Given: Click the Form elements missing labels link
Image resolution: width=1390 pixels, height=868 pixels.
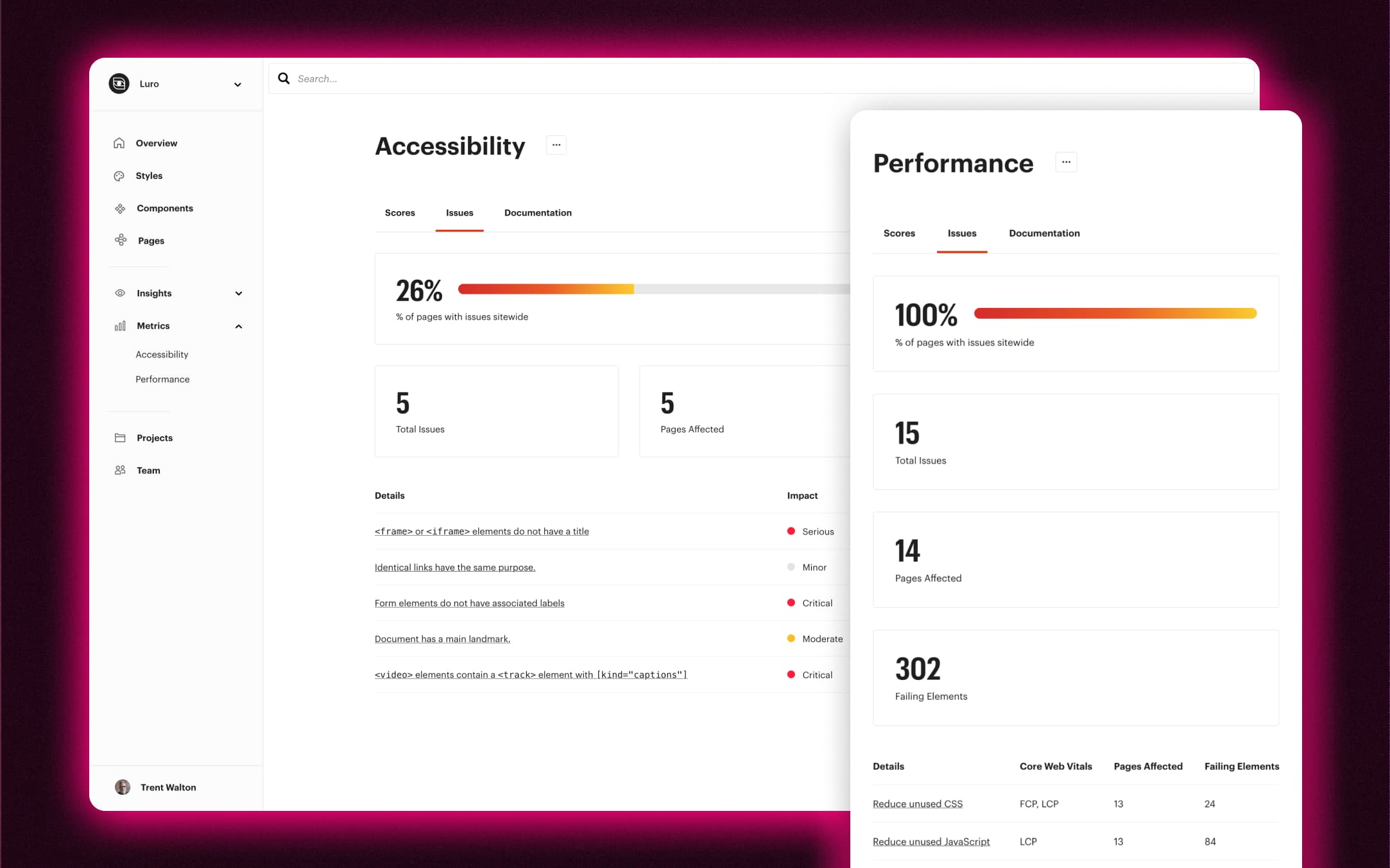Looking at the screenshot, I should [x=469, y=602].
